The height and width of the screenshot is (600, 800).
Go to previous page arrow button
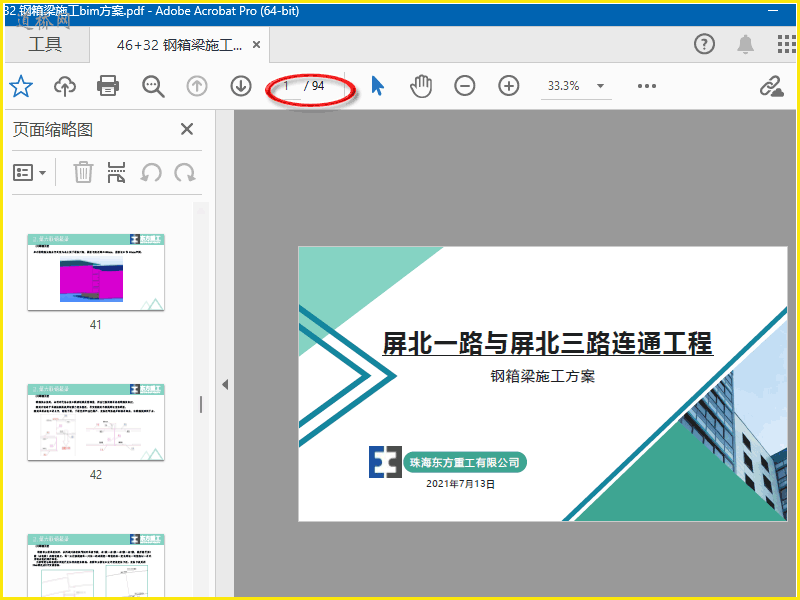[197, 86]
